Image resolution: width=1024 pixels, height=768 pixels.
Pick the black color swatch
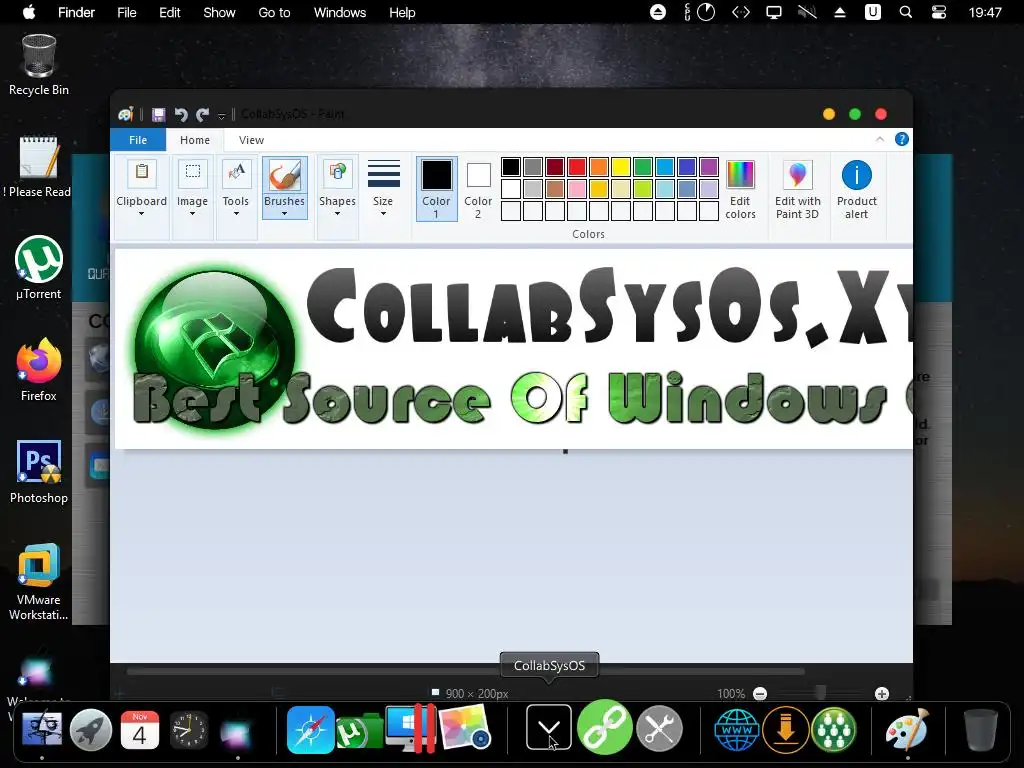tap(511, 167)
